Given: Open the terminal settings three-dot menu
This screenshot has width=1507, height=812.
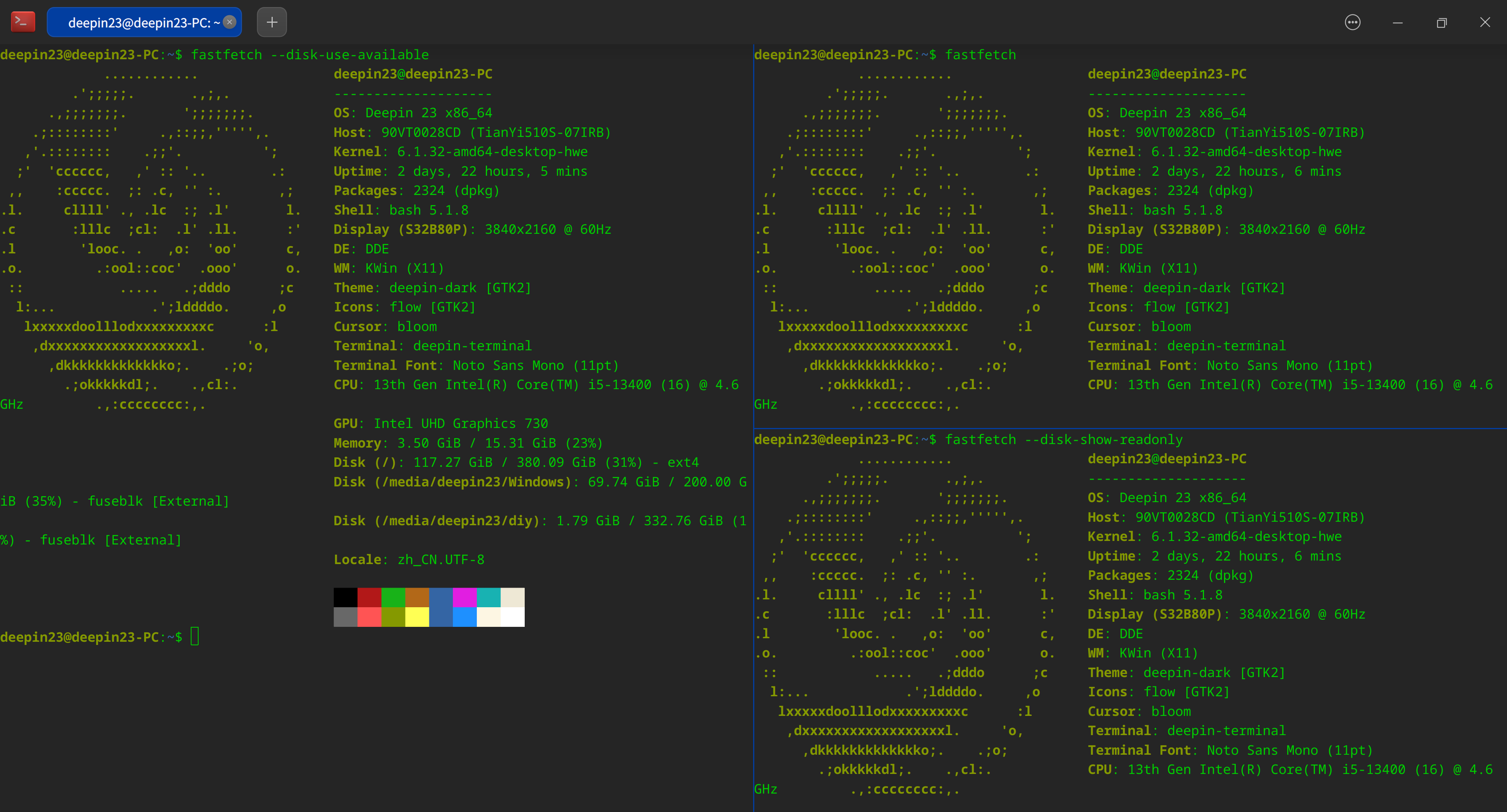Looking at the screenshot, I should tap(1352, 22).
